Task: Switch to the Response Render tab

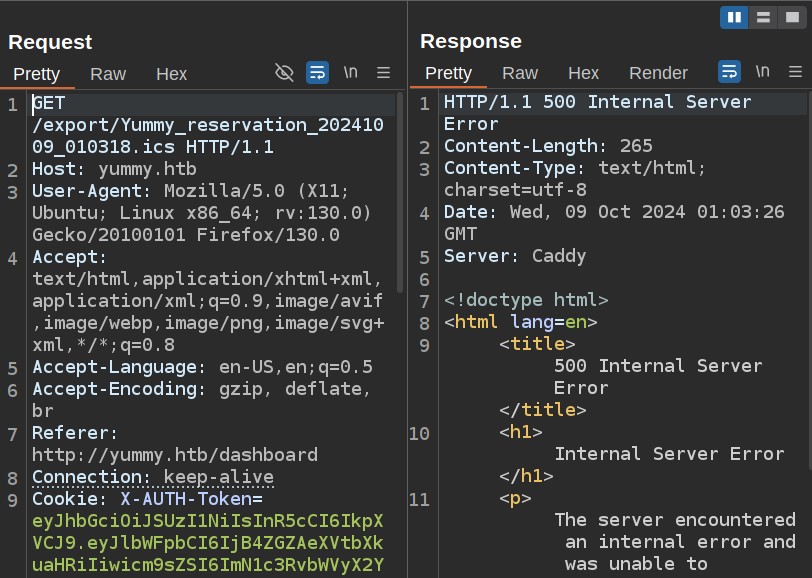Action: tap(658, 73)
